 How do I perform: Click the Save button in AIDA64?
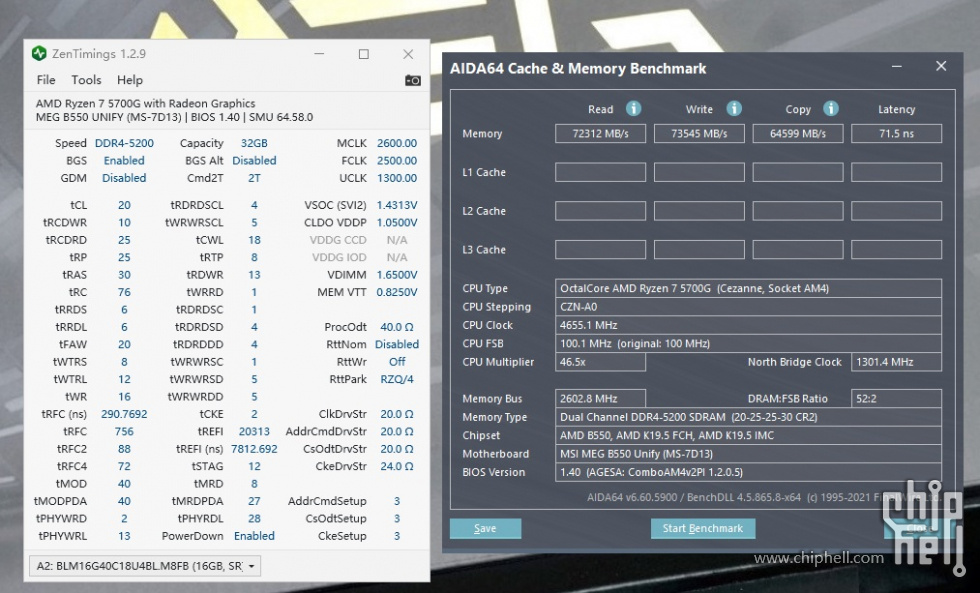click(486, 529)
